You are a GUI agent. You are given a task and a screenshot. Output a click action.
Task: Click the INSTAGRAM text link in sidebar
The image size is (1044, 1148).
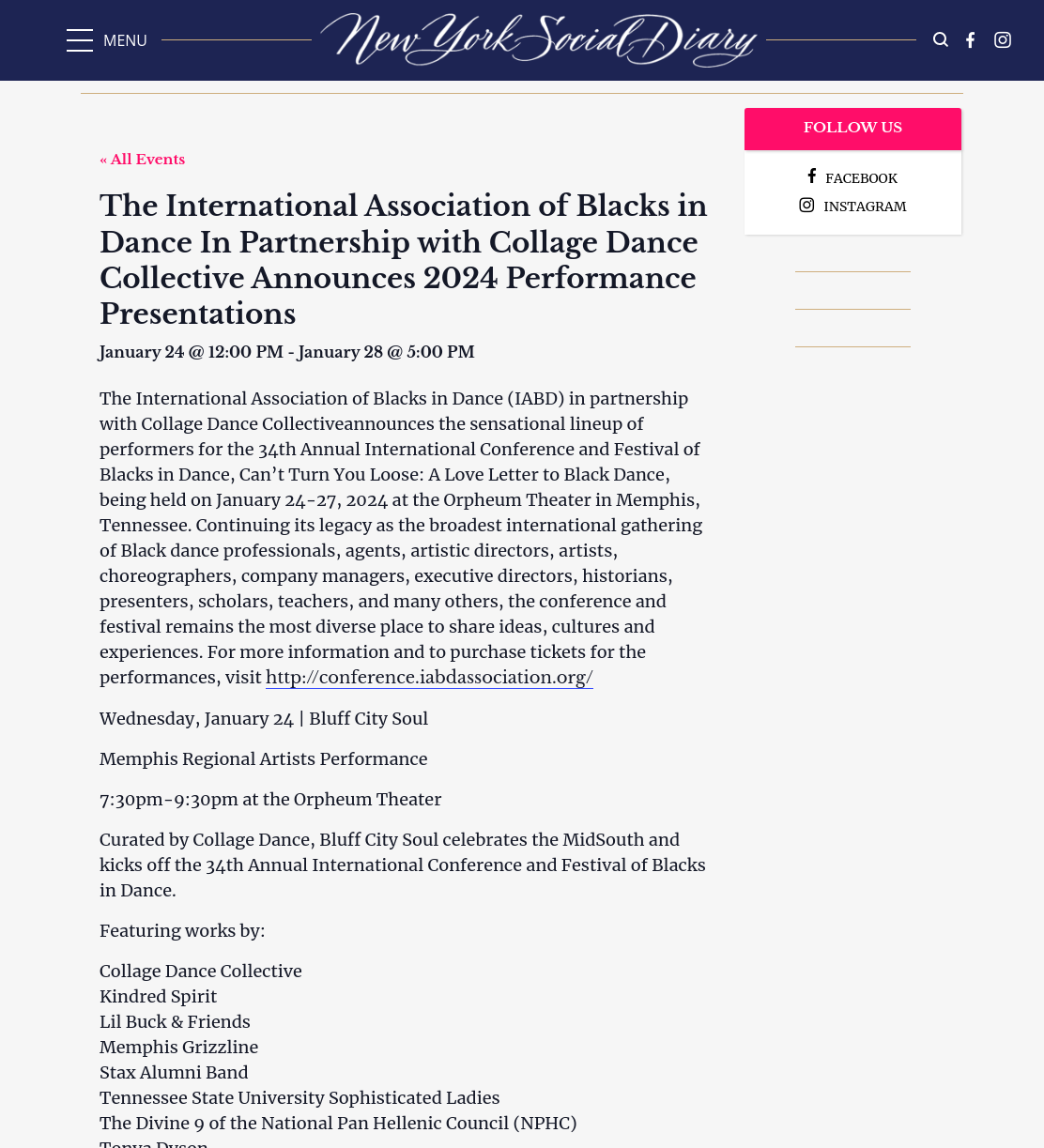865,207
